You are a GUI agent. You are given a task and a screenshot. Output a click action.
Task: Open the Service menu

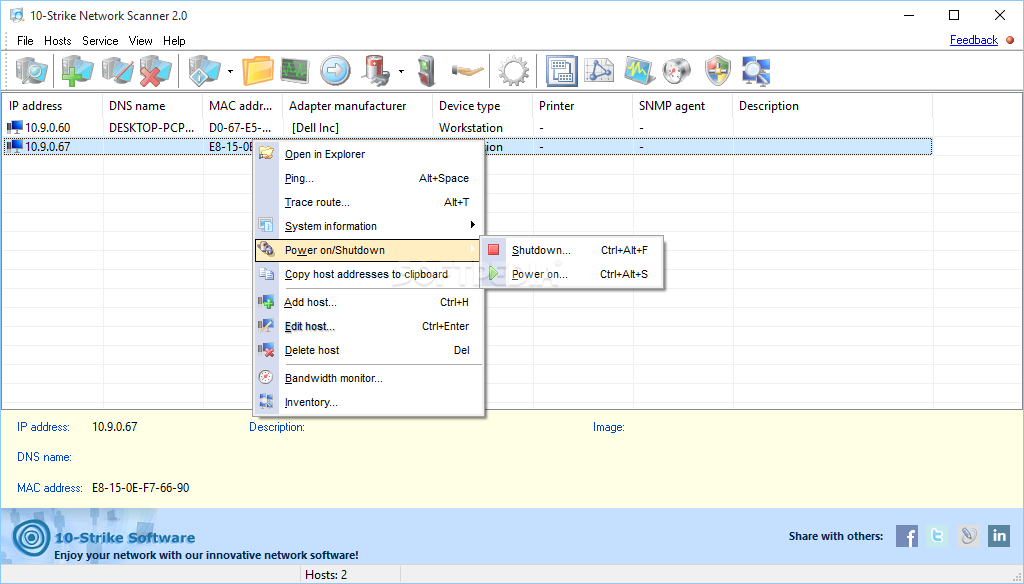pos(100,41)
